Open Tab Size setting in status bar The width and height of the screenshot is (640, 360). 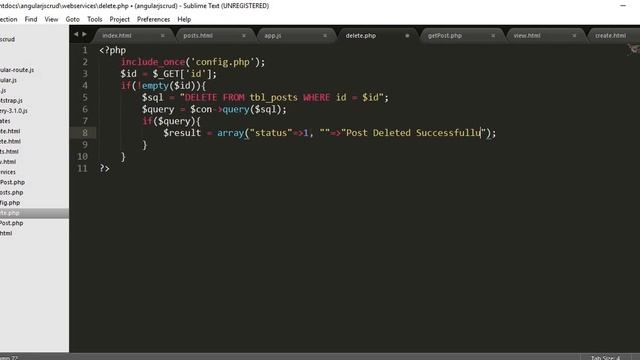point(606,357)
